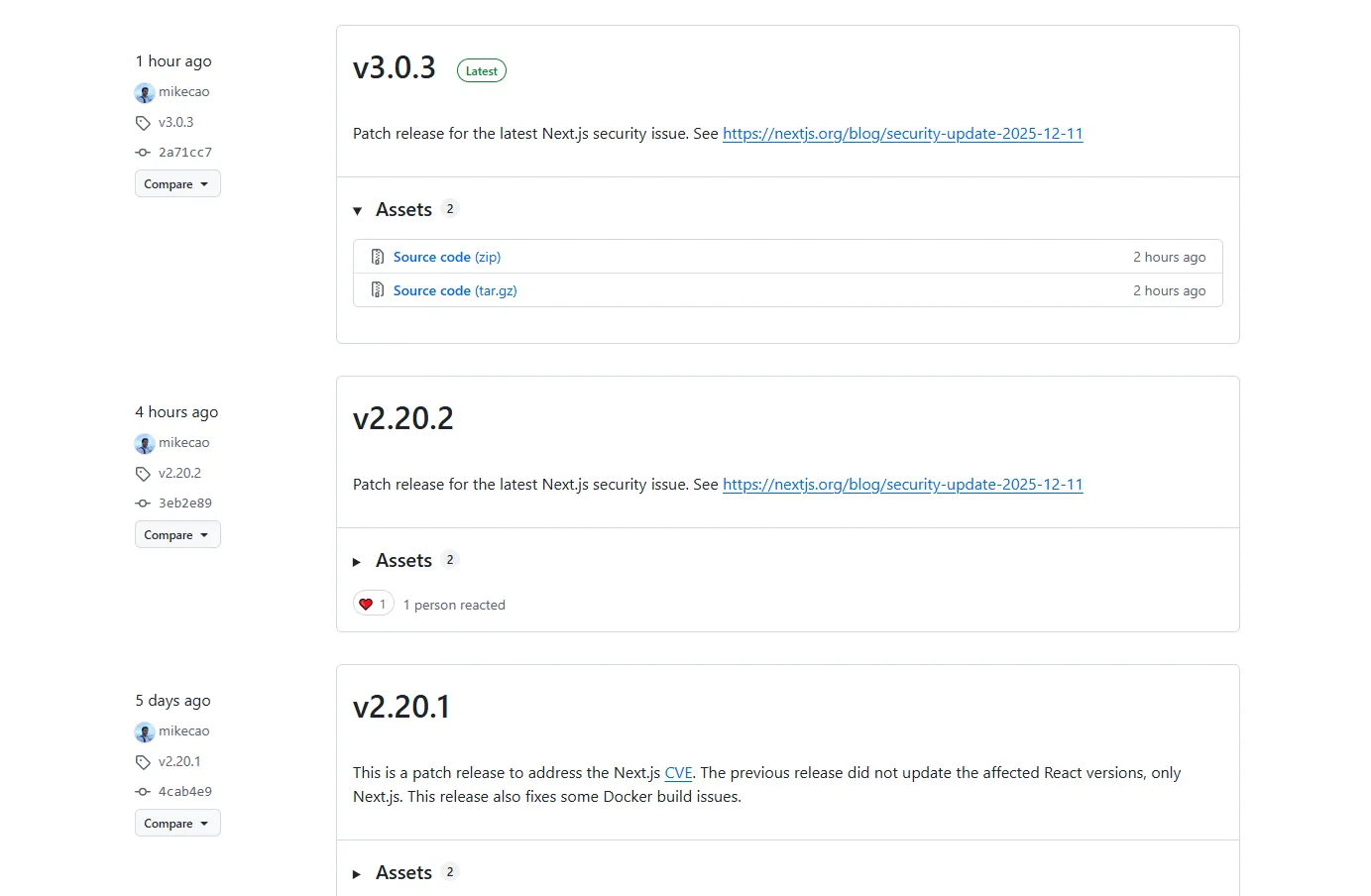Download Source code (zip) link
This screenshot has width=1371, height=896.
446,257
